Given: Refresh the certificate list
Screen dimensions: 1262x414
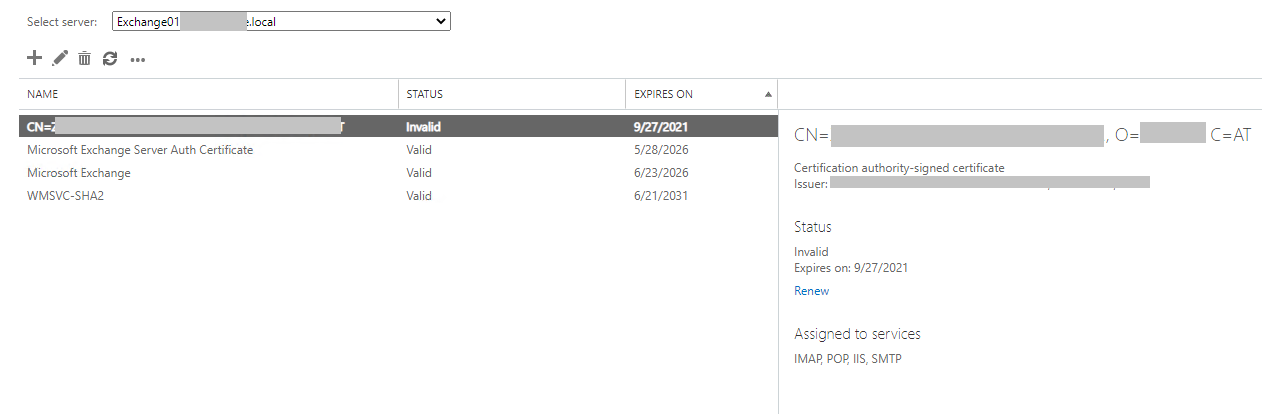Looking at the screenshot, I should coord(110,59).
